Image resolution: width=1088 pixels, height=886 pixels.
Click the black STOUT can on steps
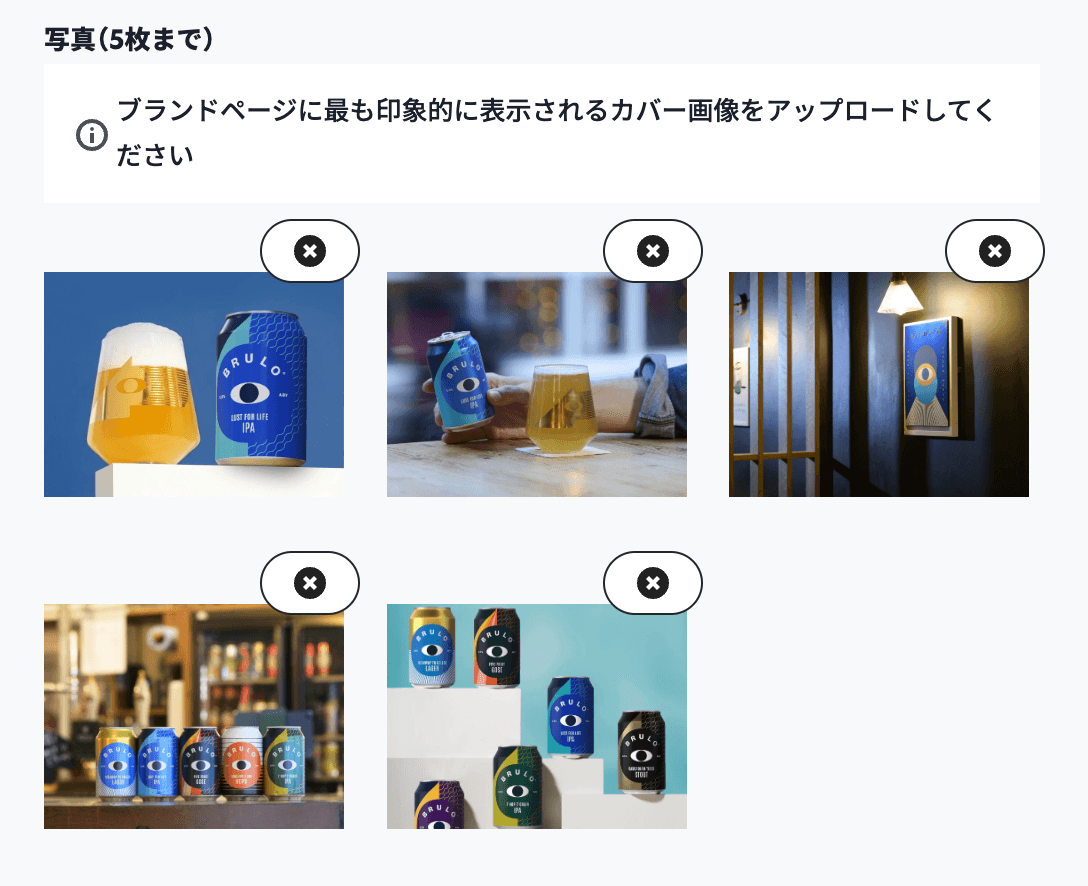tap(641, 752)
